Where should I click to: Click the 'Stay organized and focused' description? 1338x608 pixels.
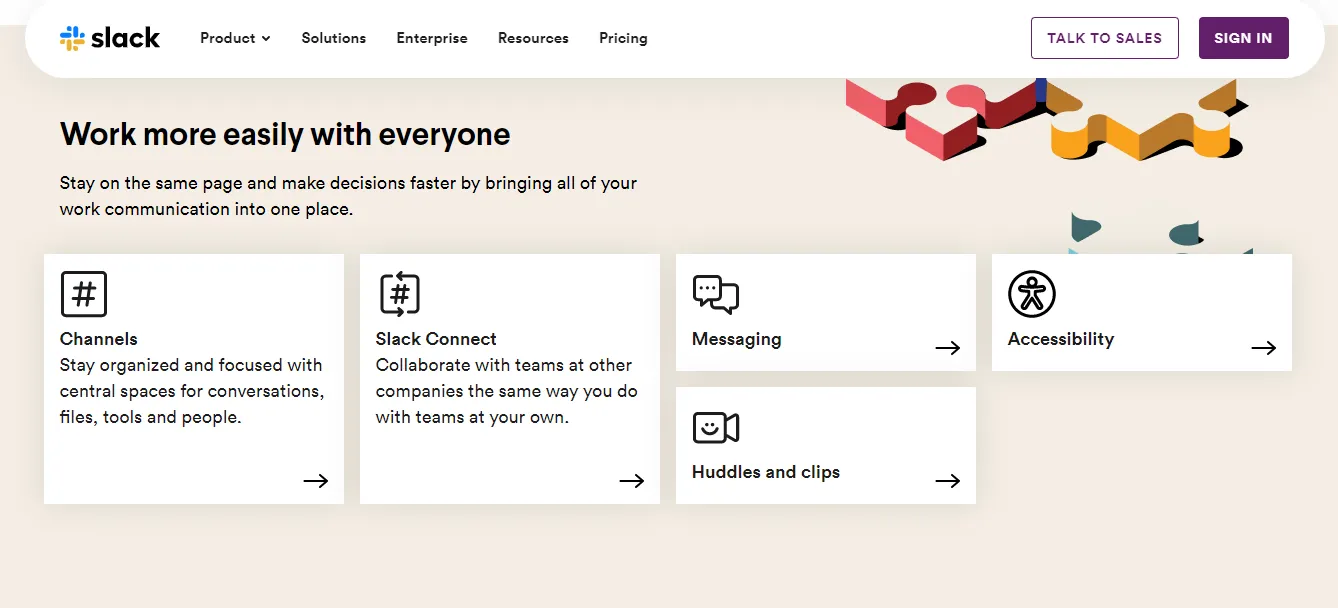click(192, 391)
